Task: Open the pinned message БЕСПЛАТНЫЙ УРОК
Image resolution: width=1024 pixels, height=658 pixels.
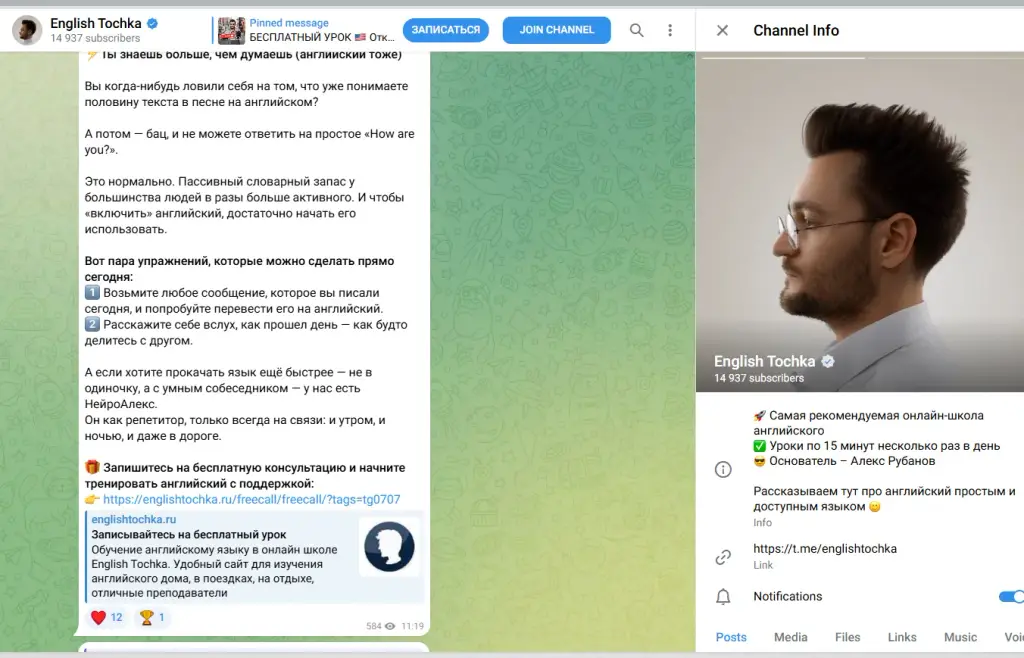Action: coord(306,30)
